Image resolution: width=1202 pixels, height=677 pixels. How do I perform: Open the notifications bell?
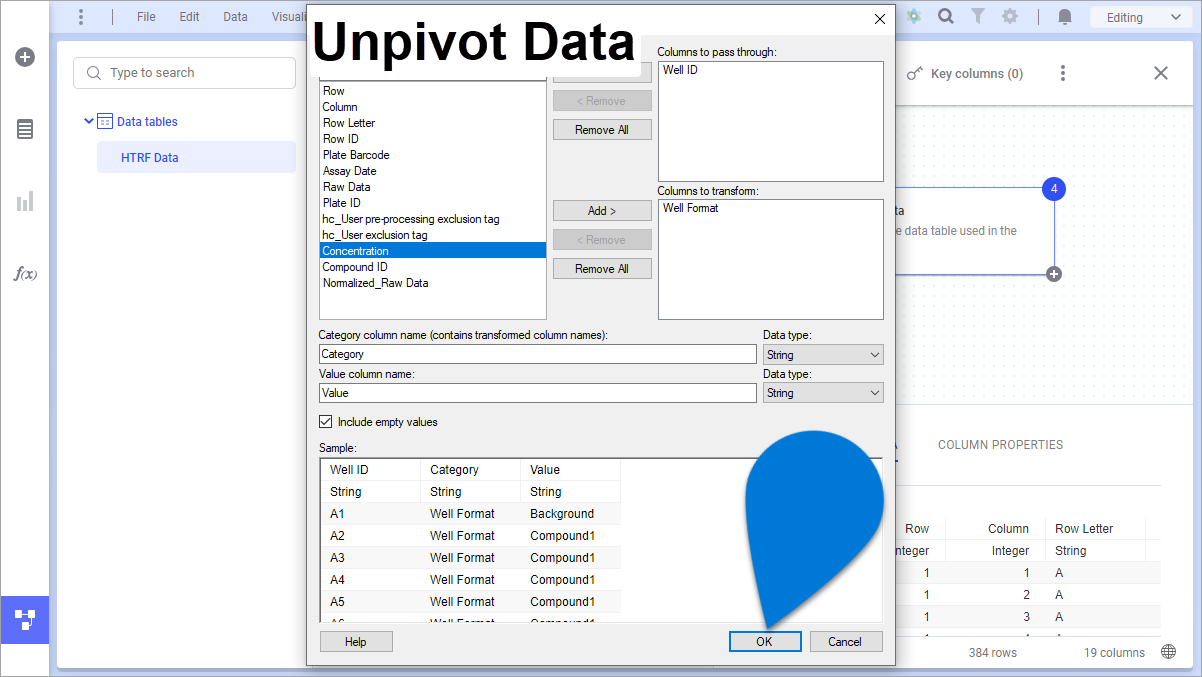coord(1065,17)
